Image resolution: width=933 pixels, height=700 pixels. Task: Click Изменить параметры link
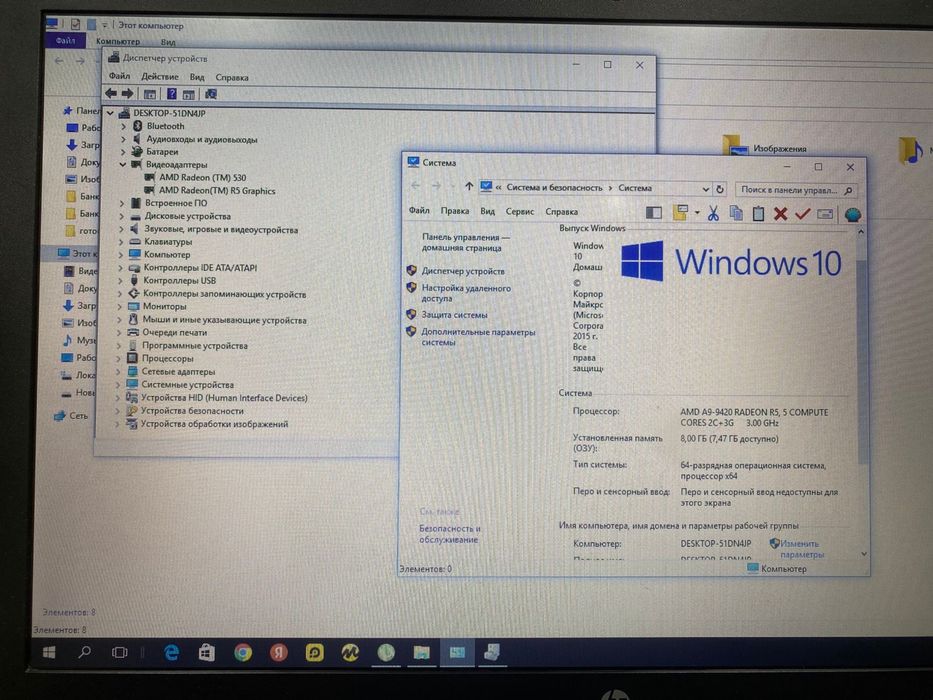click(x=801, y=549)
